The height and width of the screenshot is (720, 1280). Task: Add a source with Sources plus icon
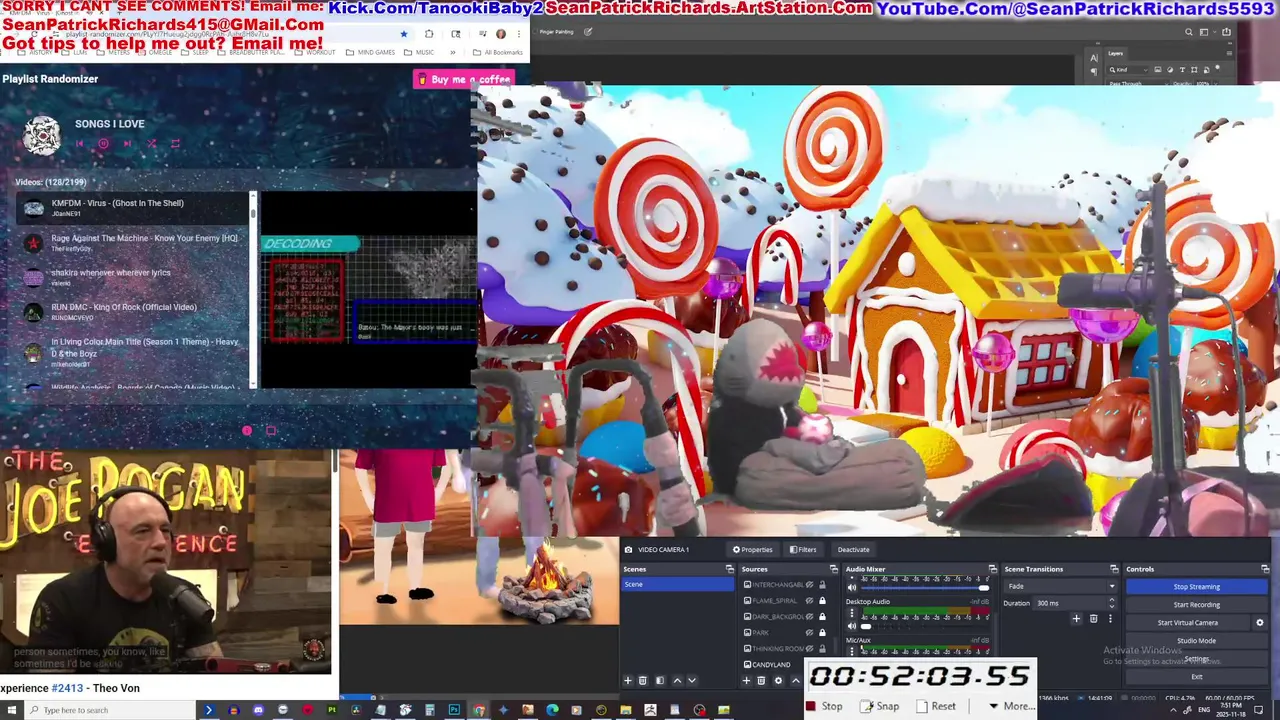coord(746,680)
